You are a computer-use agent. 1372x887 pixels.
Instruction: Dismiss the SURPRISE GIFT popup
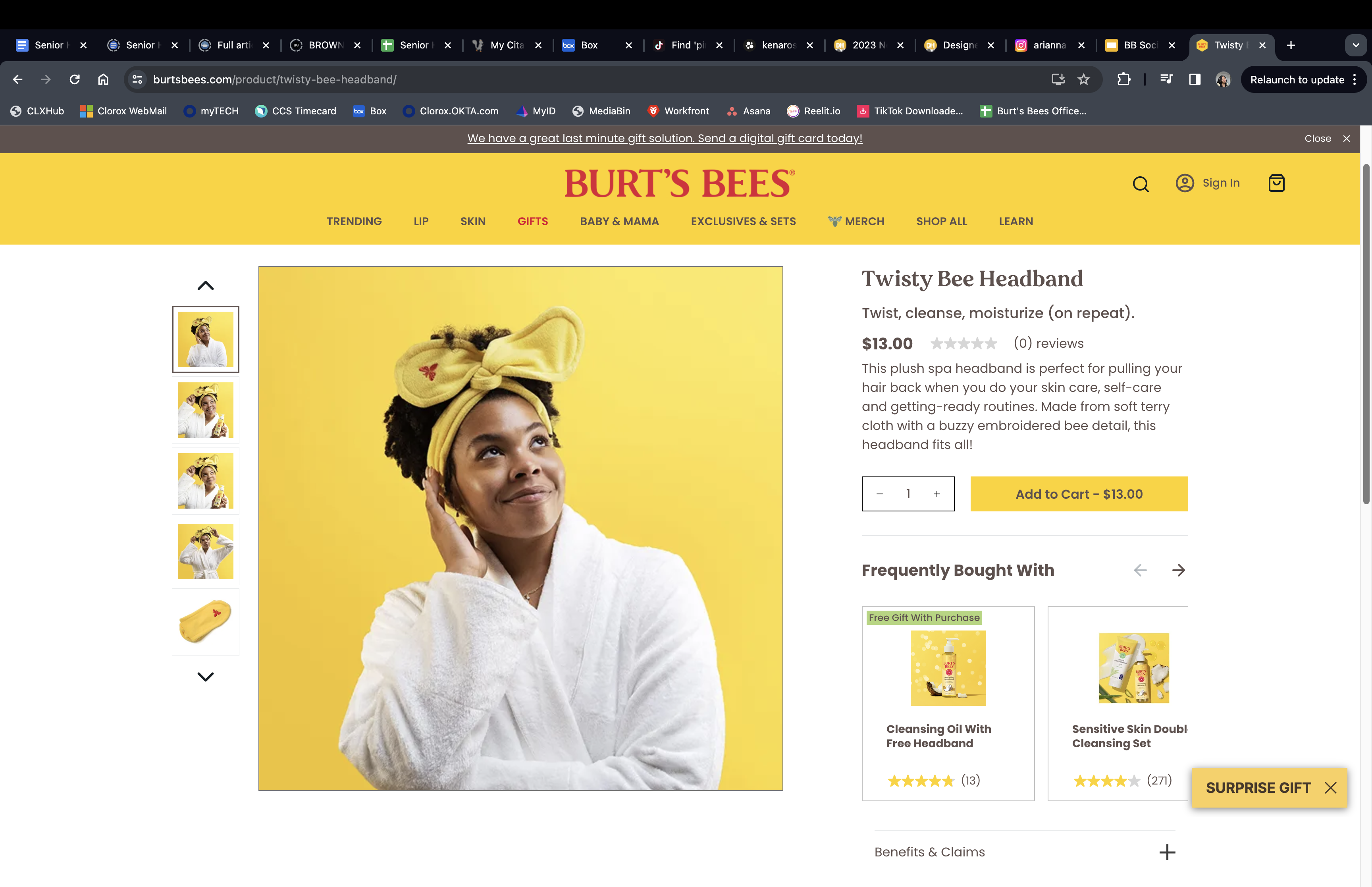click(1330, 788)
